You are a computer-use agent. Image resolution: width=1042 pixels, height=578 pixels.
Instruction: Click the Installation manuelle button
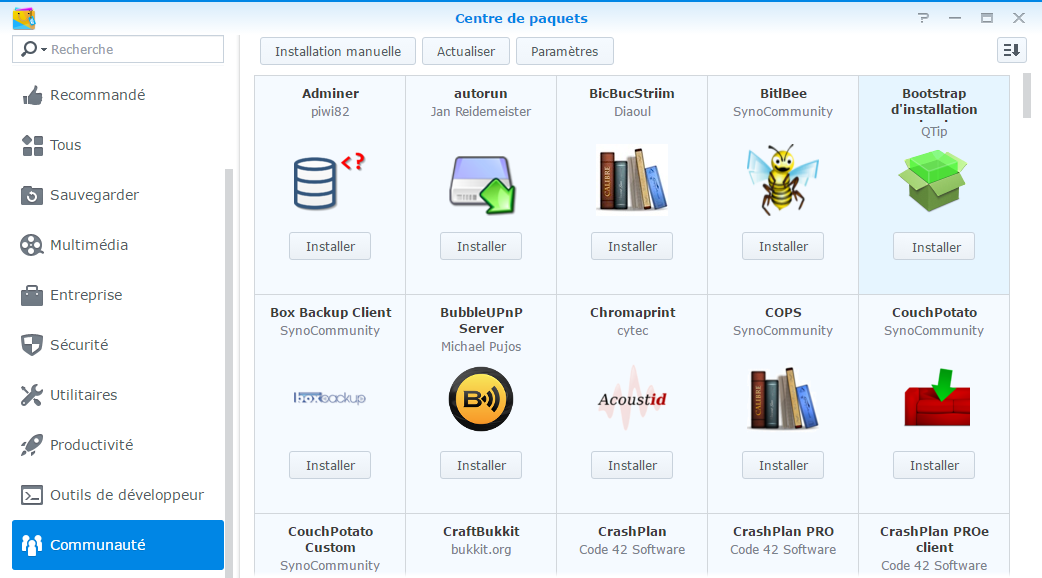tap(338, 51)
